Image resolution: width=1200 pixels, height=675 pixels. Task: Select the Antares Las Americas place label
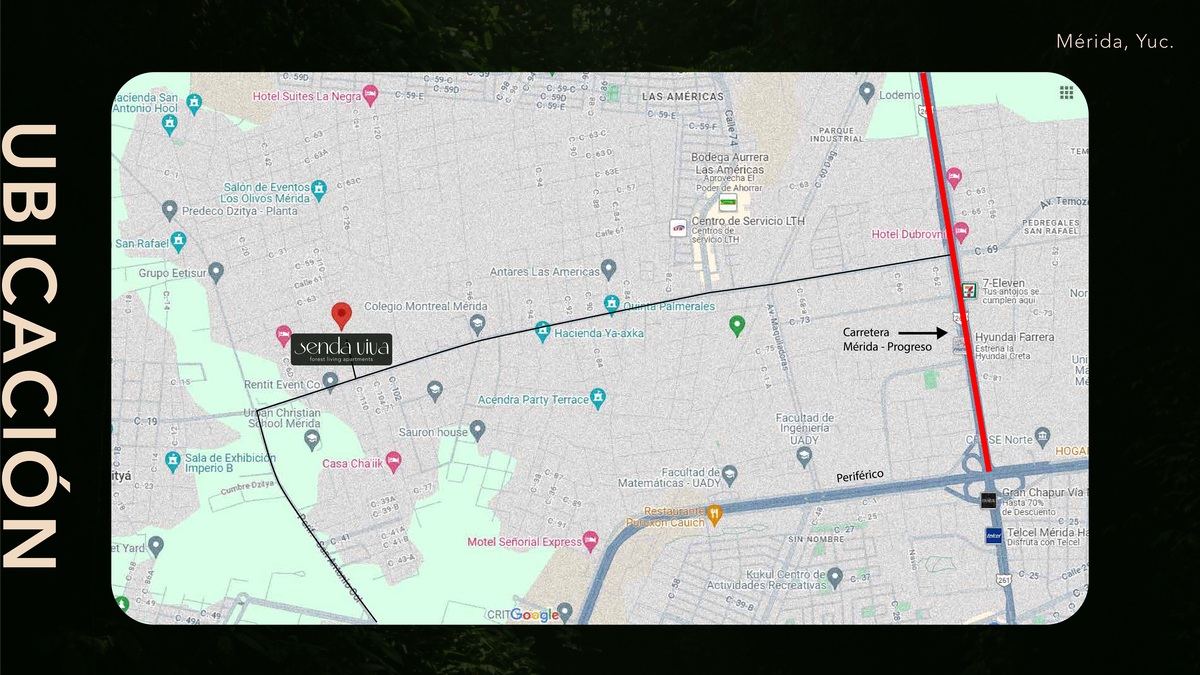click(545, 272)
